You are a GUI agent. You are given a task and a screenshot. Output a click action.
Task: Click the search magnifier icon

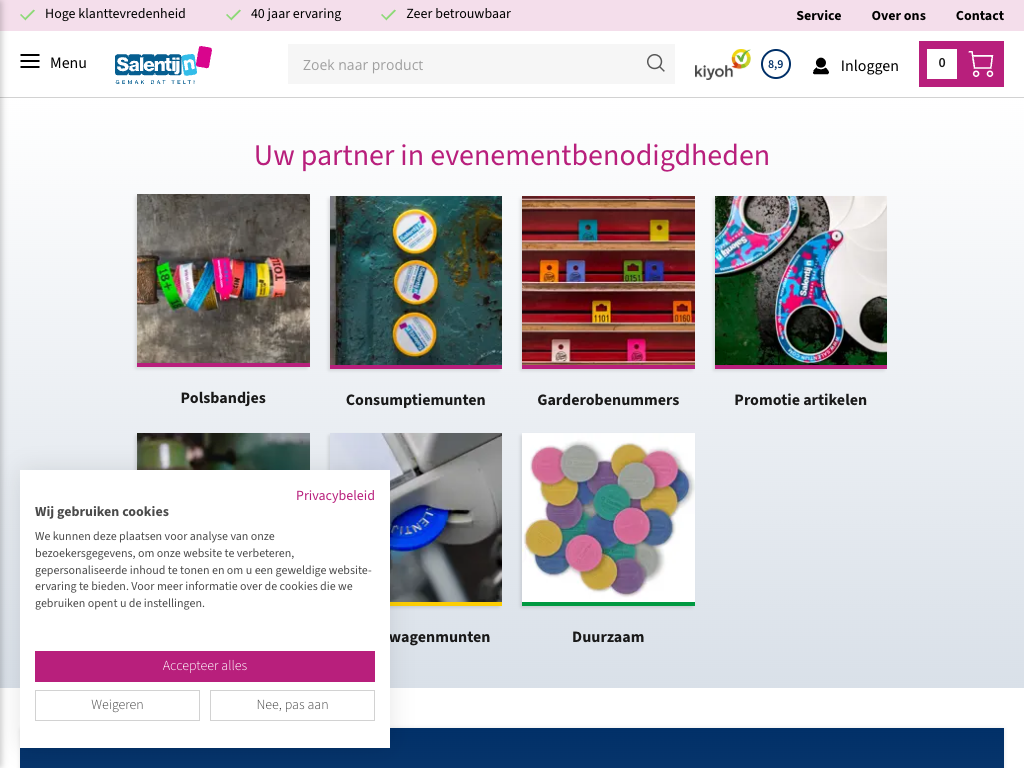[655, 64]
